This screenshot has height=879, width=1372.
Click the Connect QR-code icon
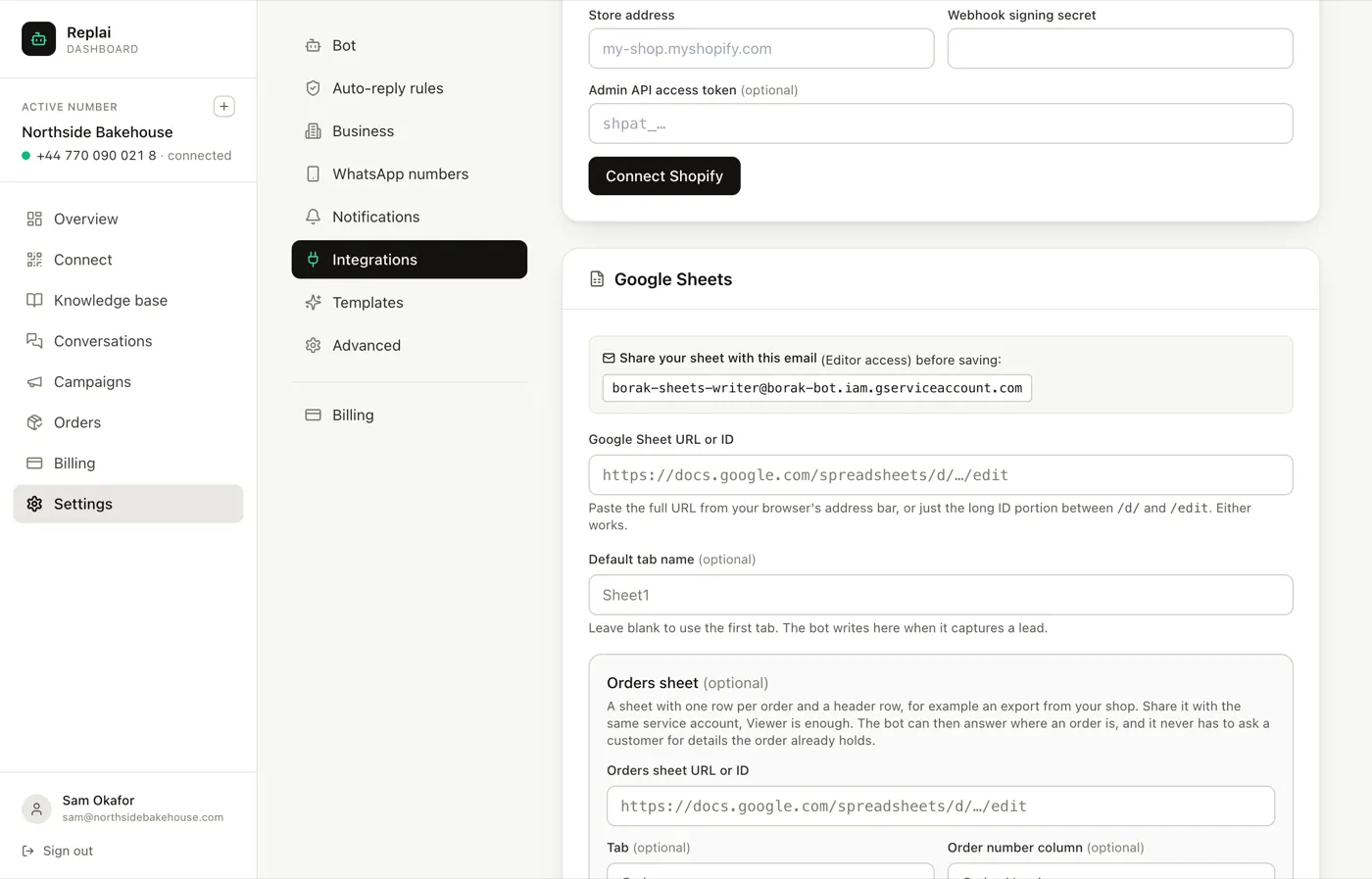34,260
